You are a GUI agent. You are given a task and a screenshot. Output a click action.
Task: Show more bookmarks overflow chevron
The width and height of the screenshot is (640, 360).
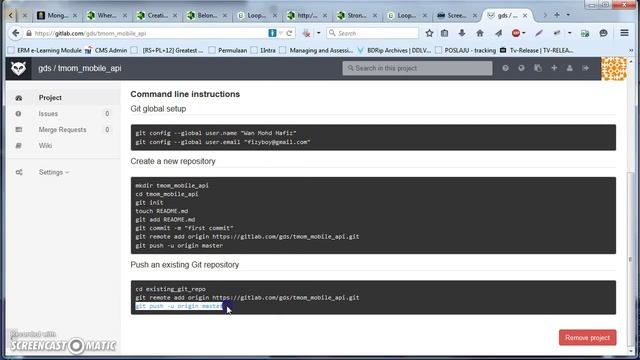pos(631,50)
